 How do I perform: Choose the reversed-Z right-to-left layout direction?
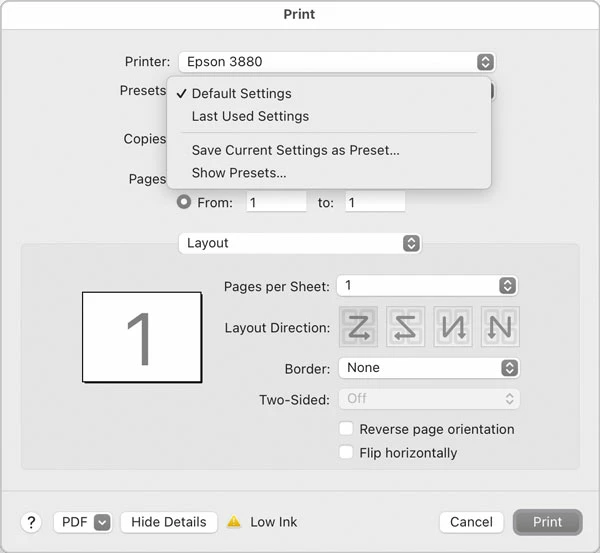click(405, 327)
